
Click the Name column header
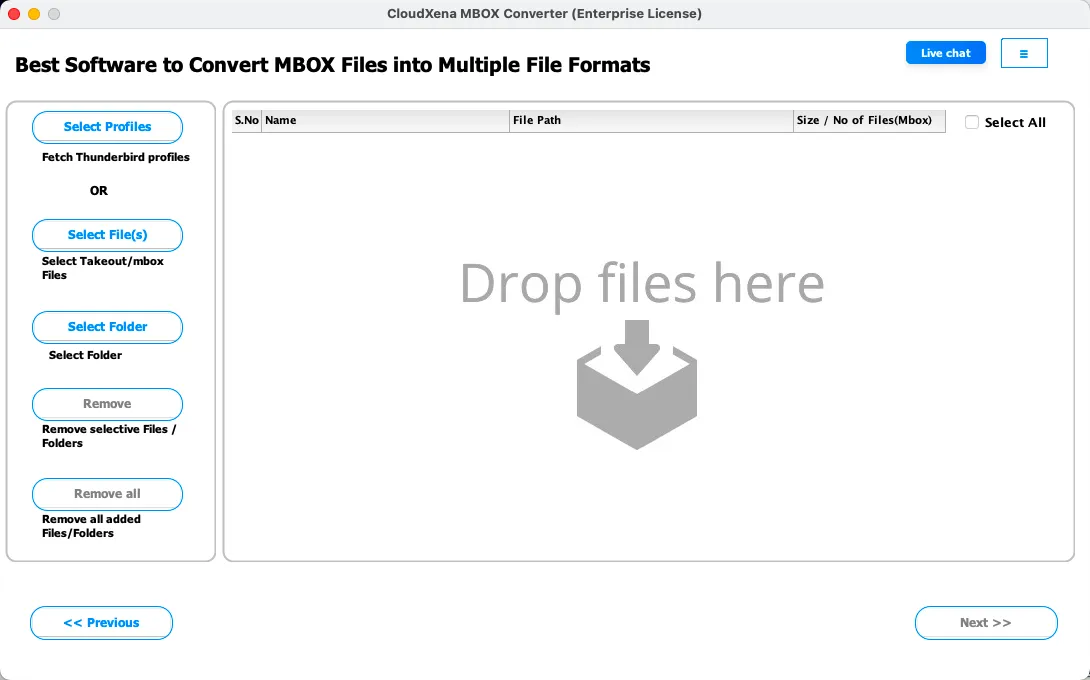coord(385,120)
